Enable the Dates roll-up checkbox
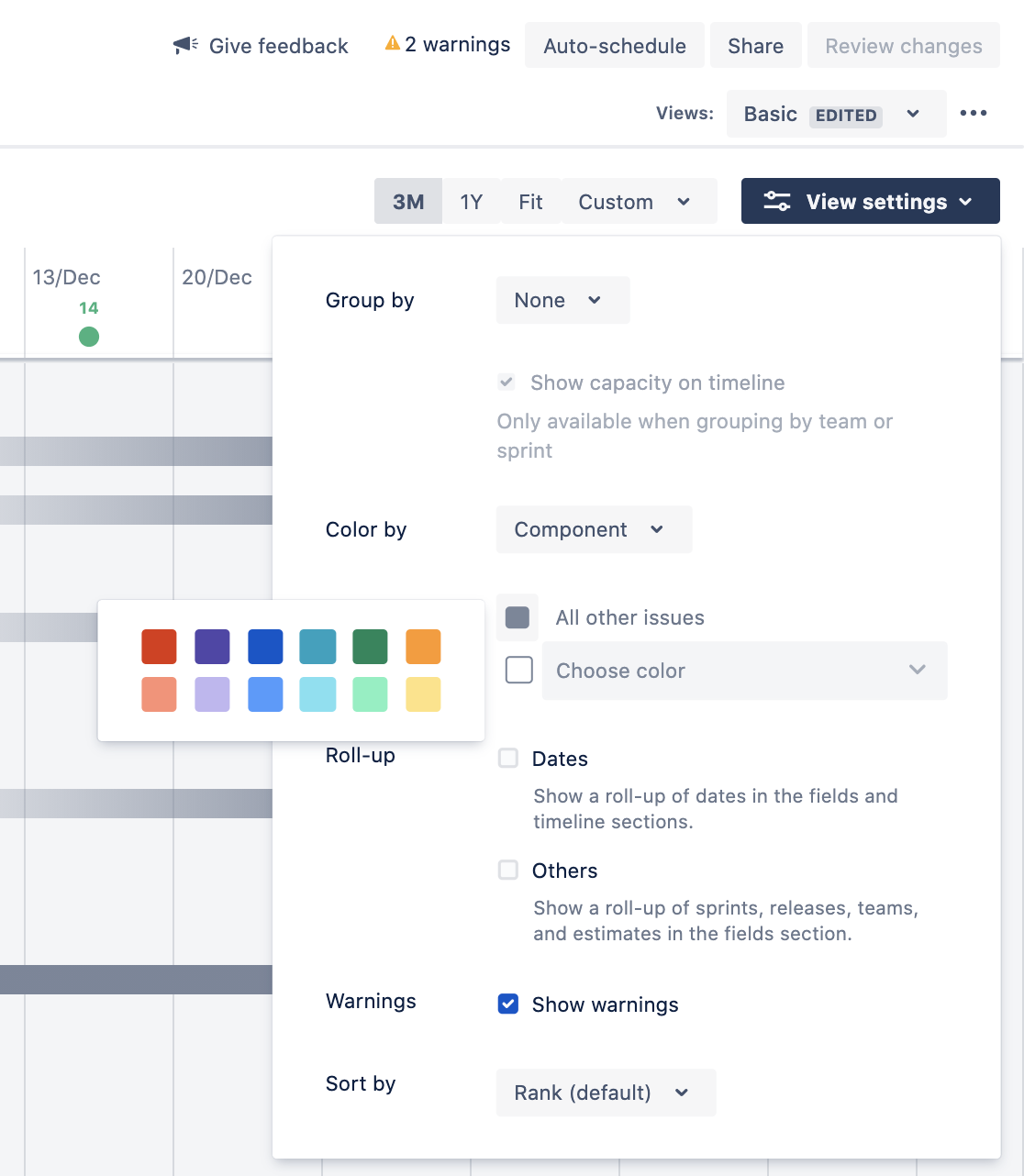1024x1176 pixels. [507, 759]
